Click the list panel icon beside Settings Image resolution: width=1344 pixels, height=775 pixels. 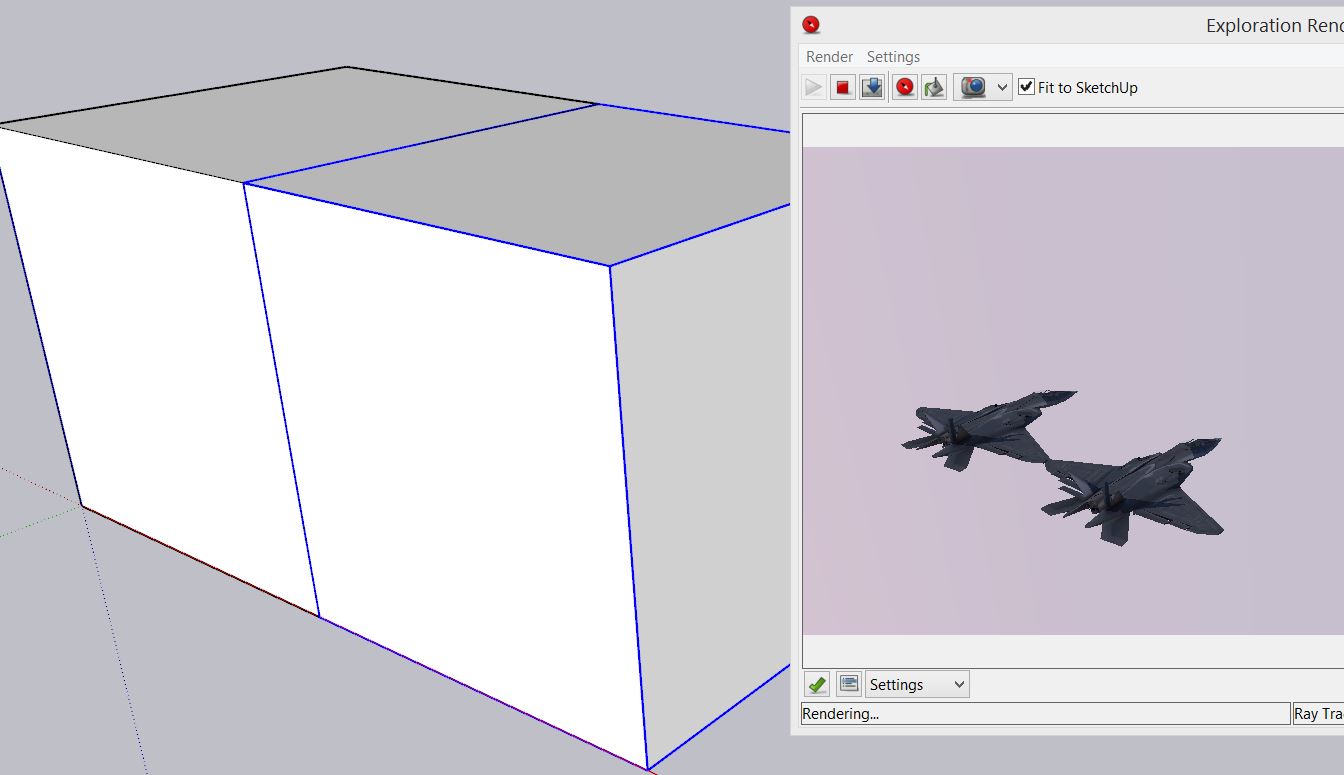click(x=849, y=684)
